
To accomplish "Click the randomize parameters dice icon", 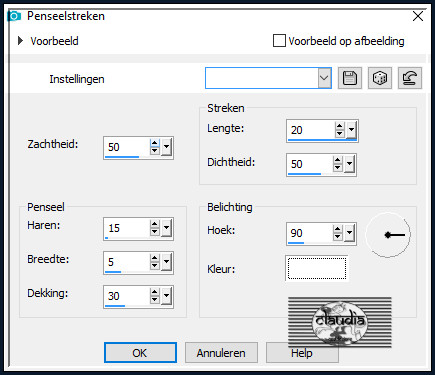I will click(380, 78).
